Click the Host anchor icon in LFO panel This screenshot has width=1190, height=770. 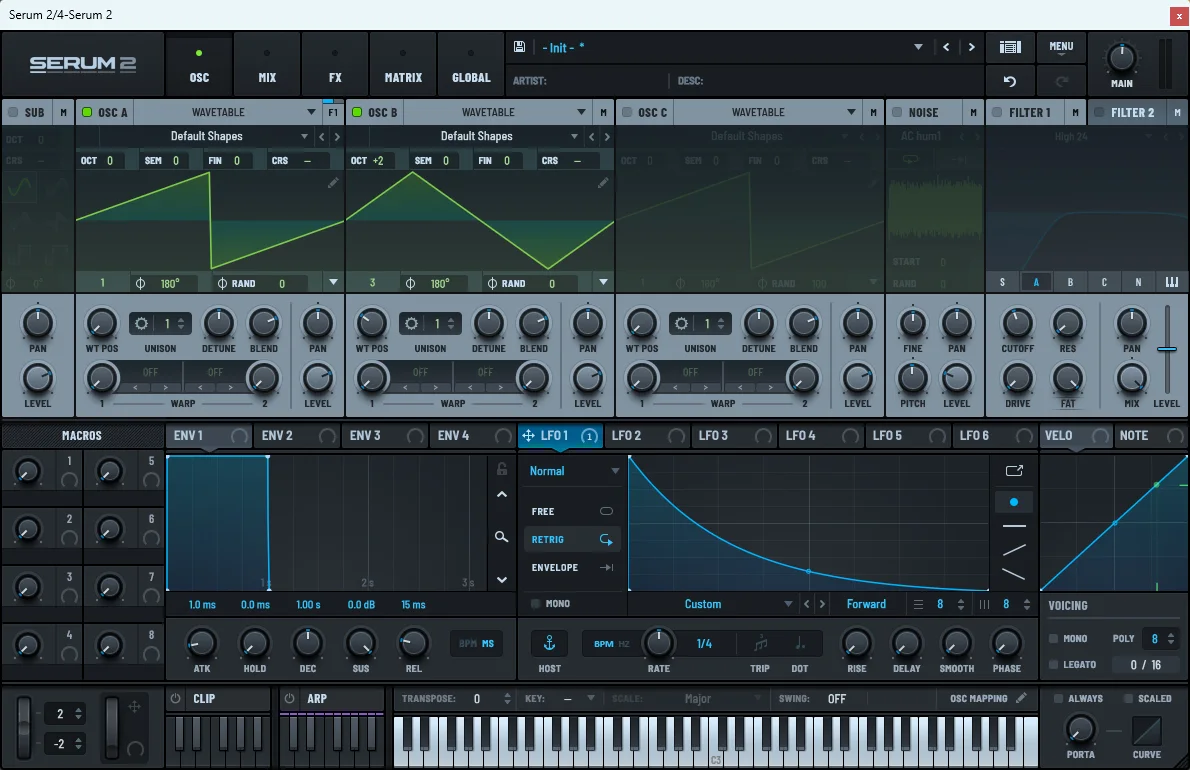click(548, 643)
